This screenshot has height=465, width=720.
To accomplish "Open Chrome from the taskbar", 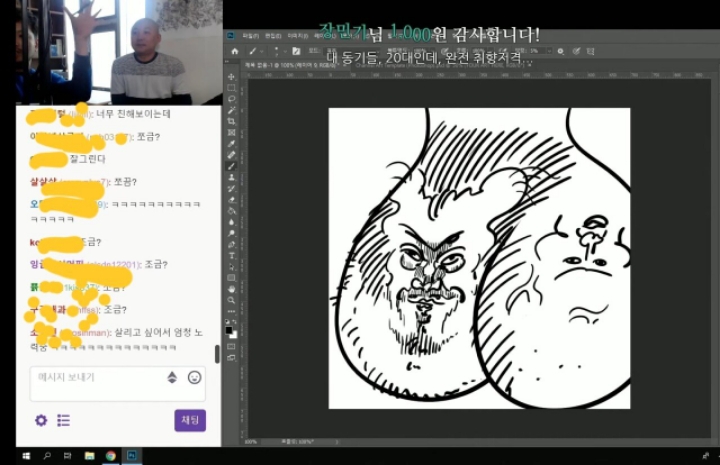I will (111, 456).
